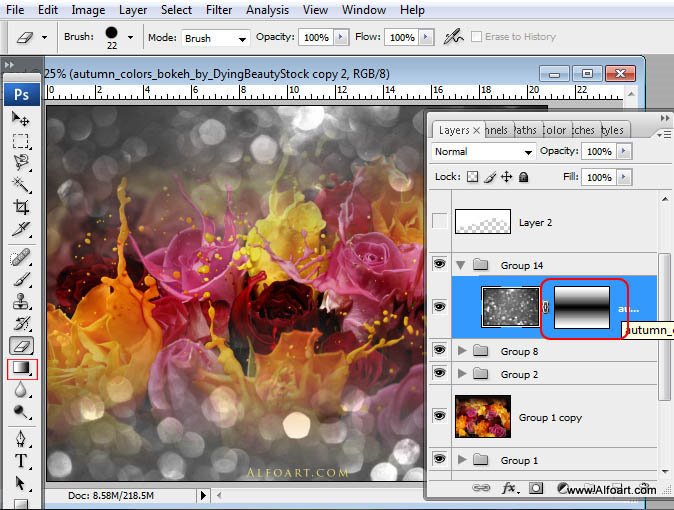The image size is (674, 510).
Task: Open Layers panel Fill arrow
Action: (x=624, y=177)
